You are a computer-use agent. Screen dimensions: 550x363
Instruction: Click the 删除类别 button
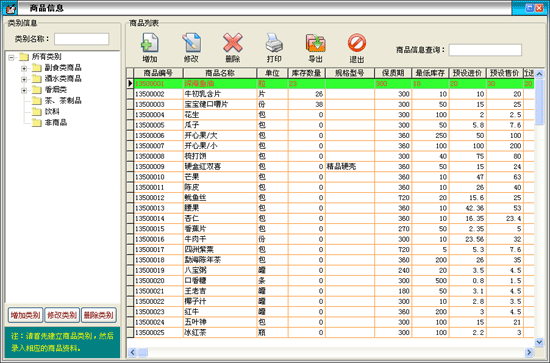(99, 315)
